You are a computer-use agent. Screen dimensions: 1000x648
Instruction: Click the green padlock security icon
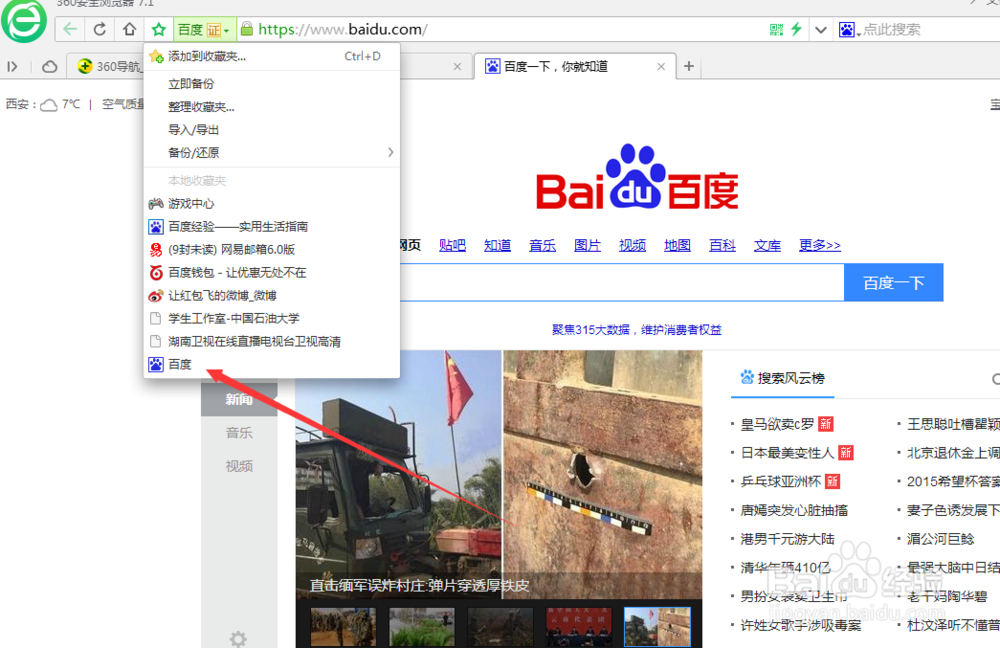247,29
